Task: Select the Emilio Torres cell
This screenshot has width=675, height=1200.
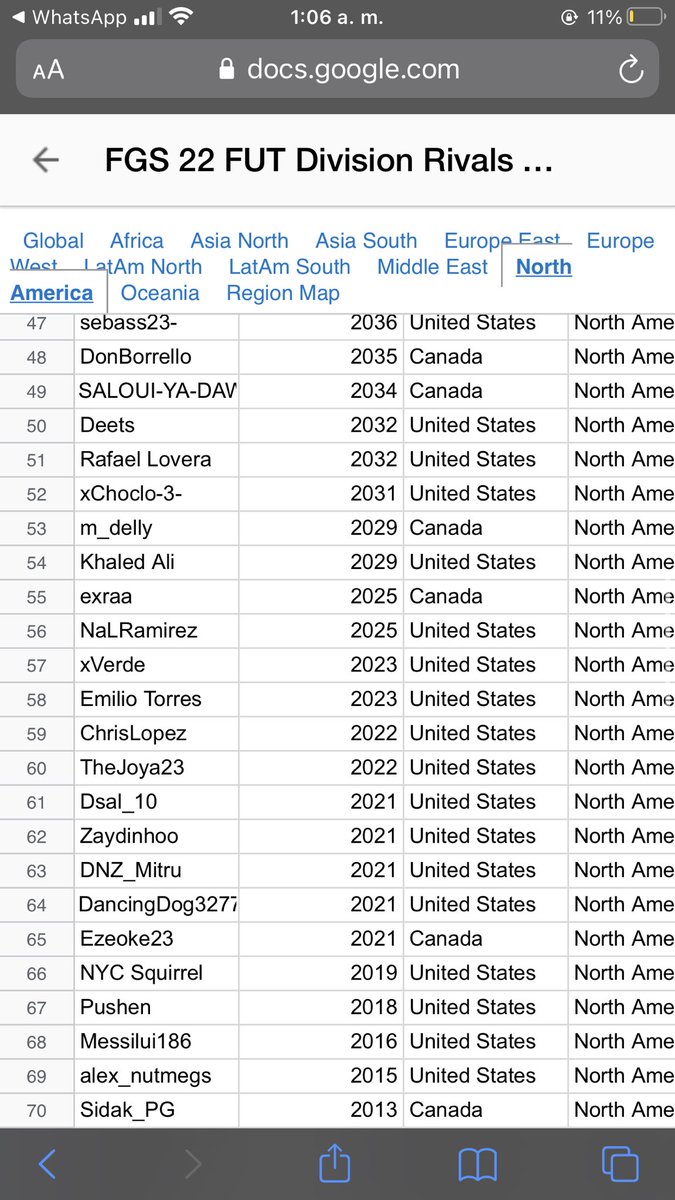Action: coord(156,699)
